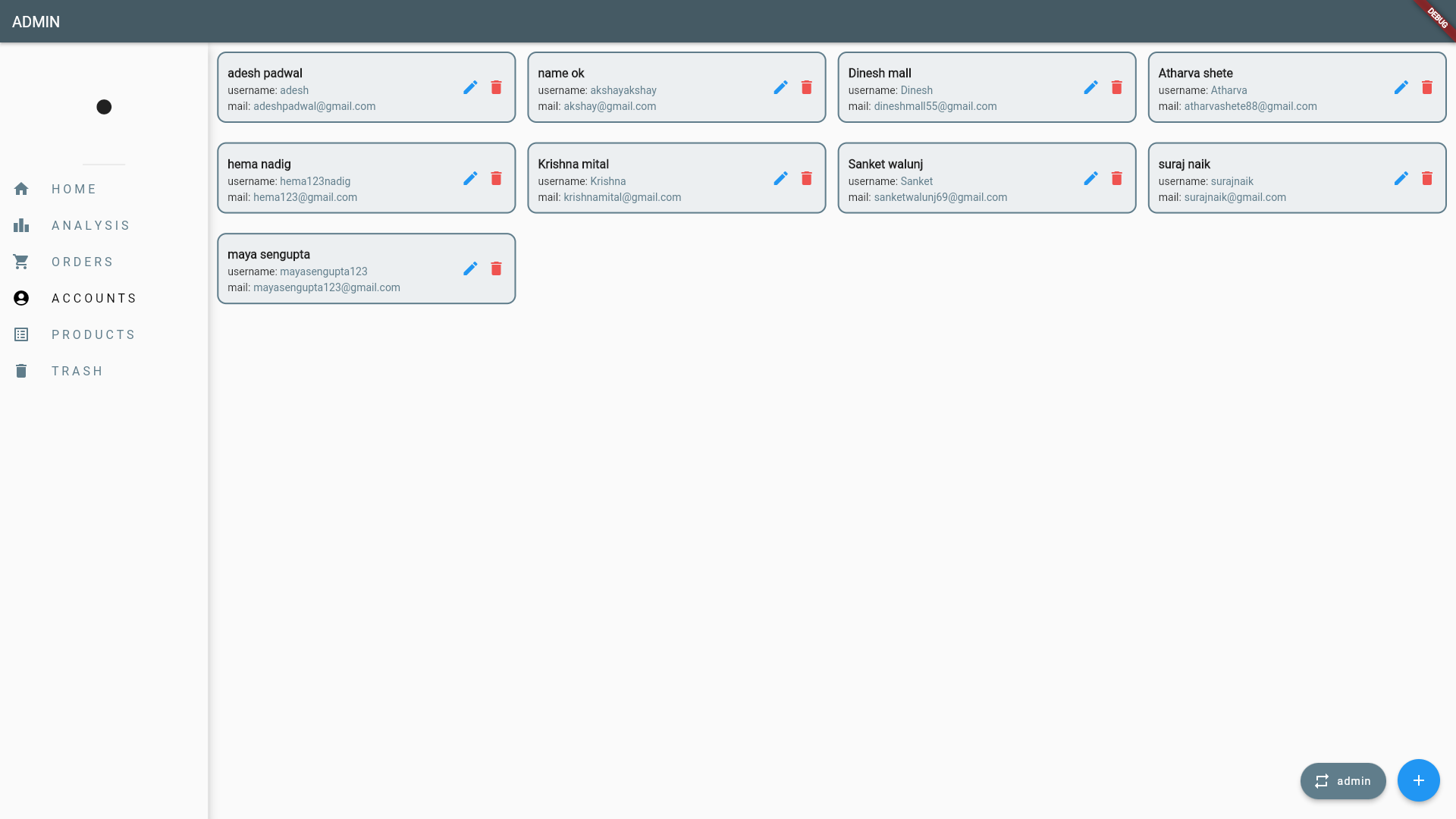Click the delete icon for hema nadig
This screenshot has height=819, width=1456.
[x=496, y=178]
